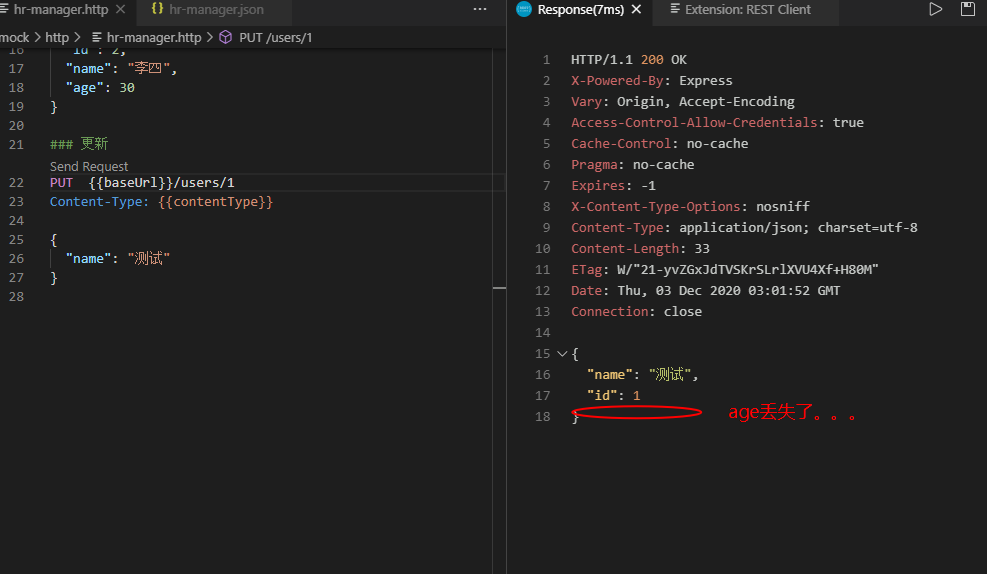The height and width of the screenshot is (574, 987).
Task: Close the Response(7ms) tab
Action: pyautogui.click(x=637, y=9)
